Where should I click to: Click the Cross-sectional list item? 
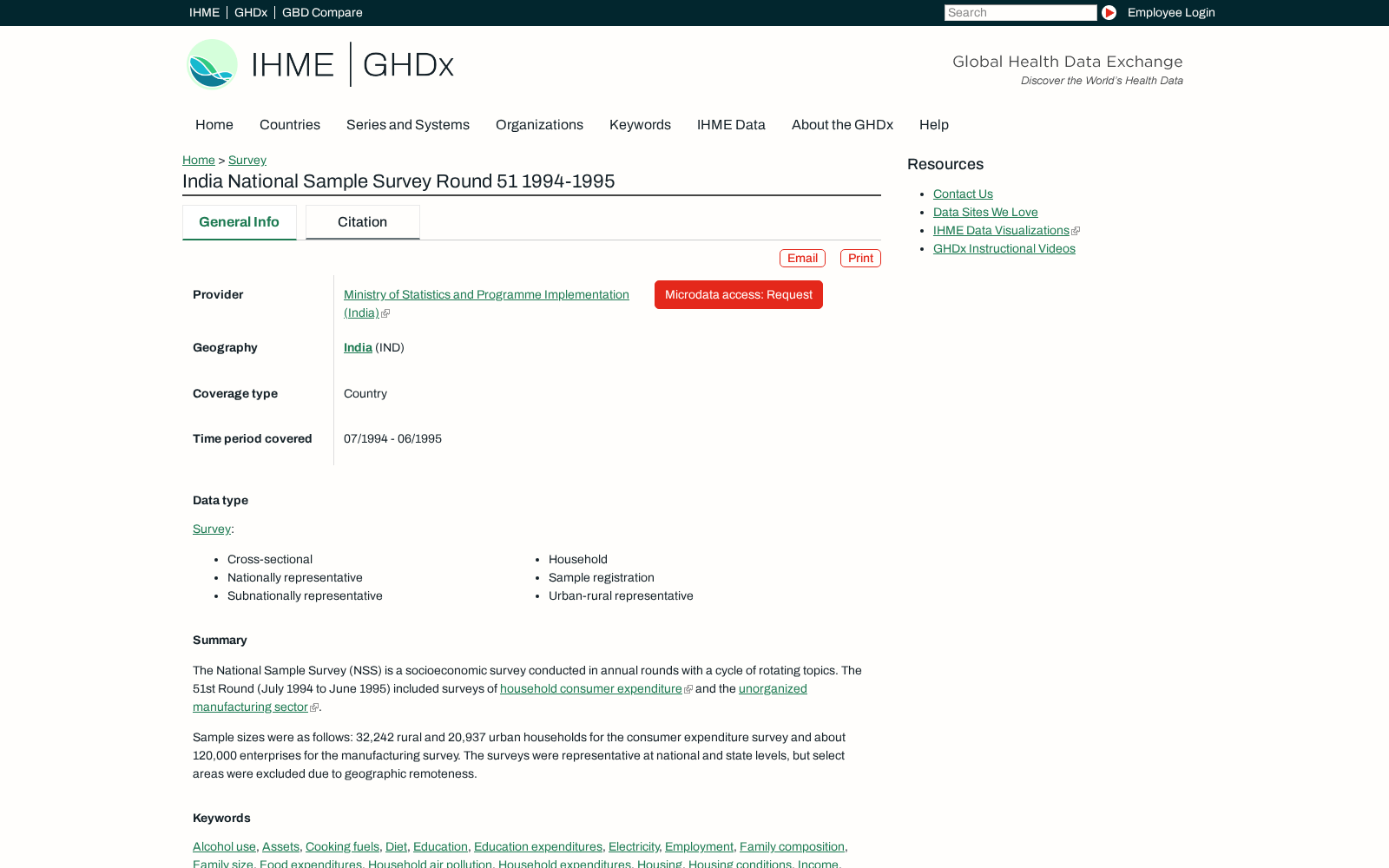coord(270,559)
